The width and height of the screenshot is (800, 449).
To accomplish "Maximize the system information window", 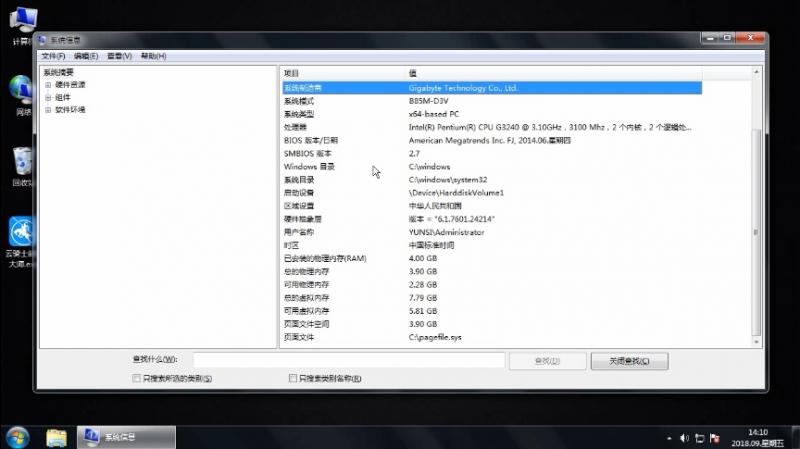I will 727,38.
